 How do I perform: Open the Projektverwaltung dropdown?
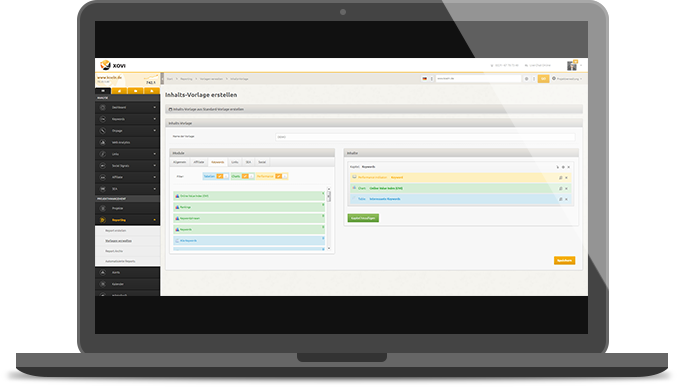pos(567,79)
